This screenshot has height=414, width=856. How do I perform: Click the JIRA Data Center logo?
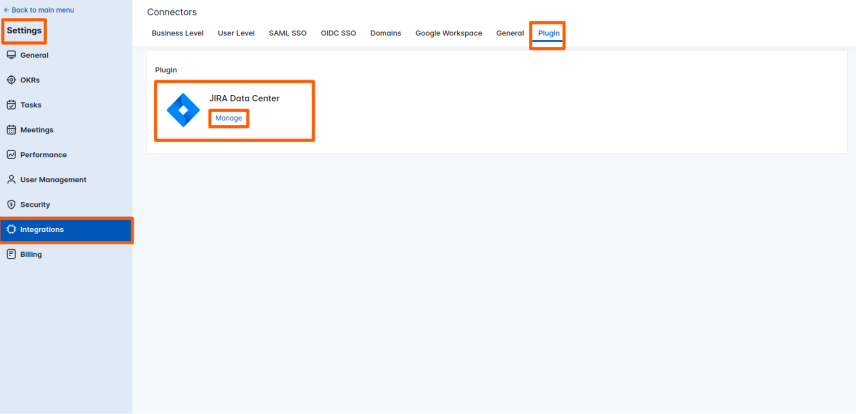183,110
